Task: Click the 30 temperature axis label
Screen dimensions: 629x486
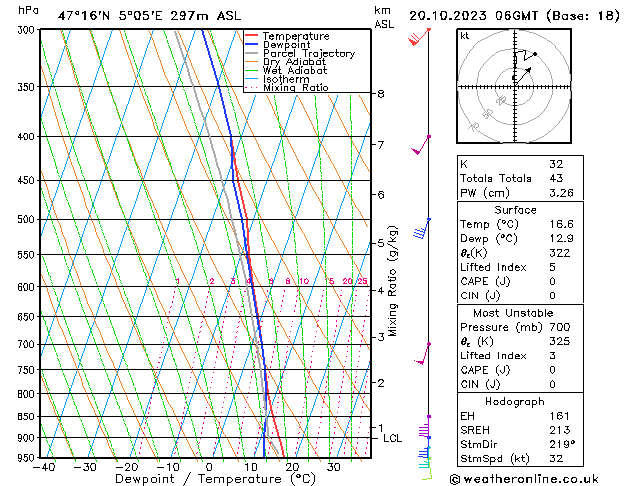Action: click(x=333, y=467)
